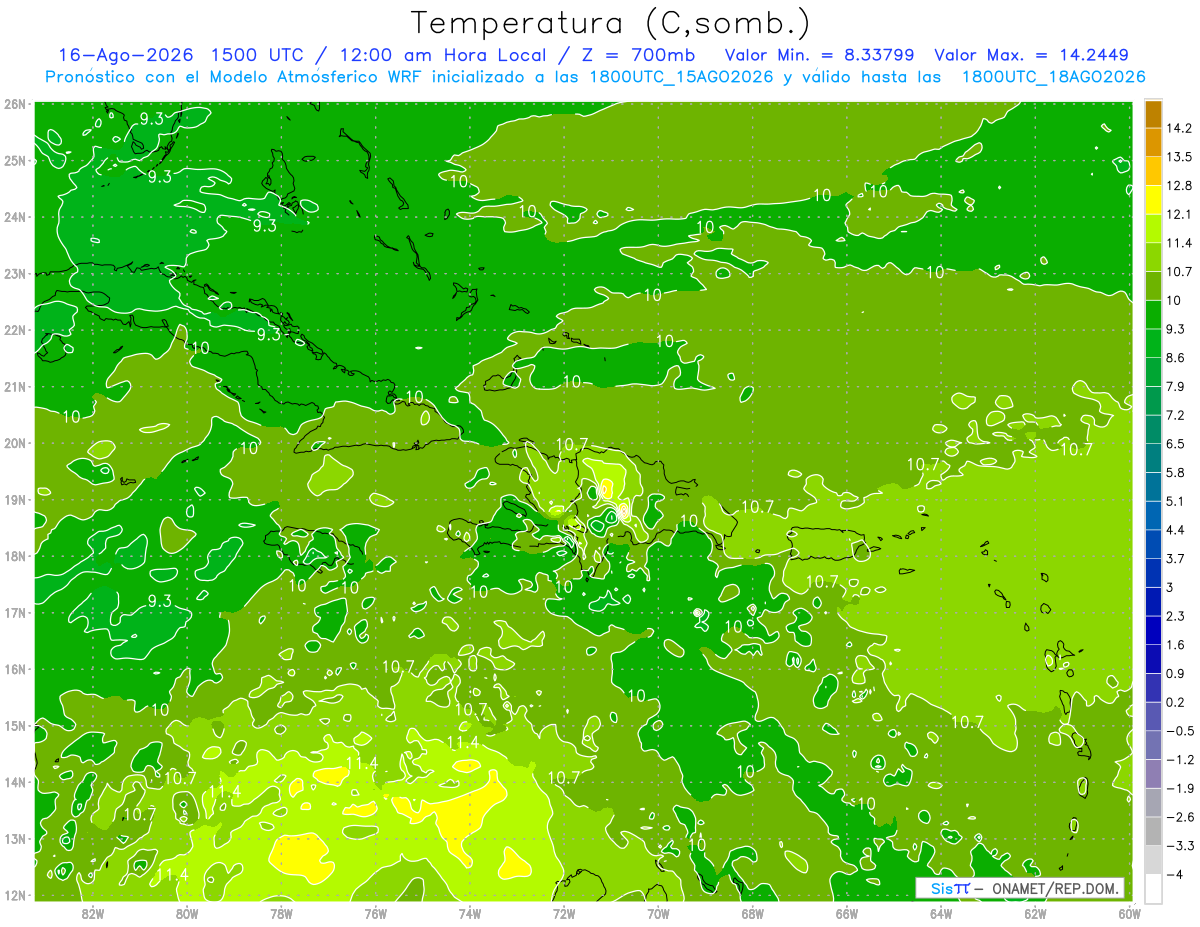Screen dimensions: 1200x927
Task: Click the '1800UTC_18AGO2026' valid-until time
Action: point(1053,77)
